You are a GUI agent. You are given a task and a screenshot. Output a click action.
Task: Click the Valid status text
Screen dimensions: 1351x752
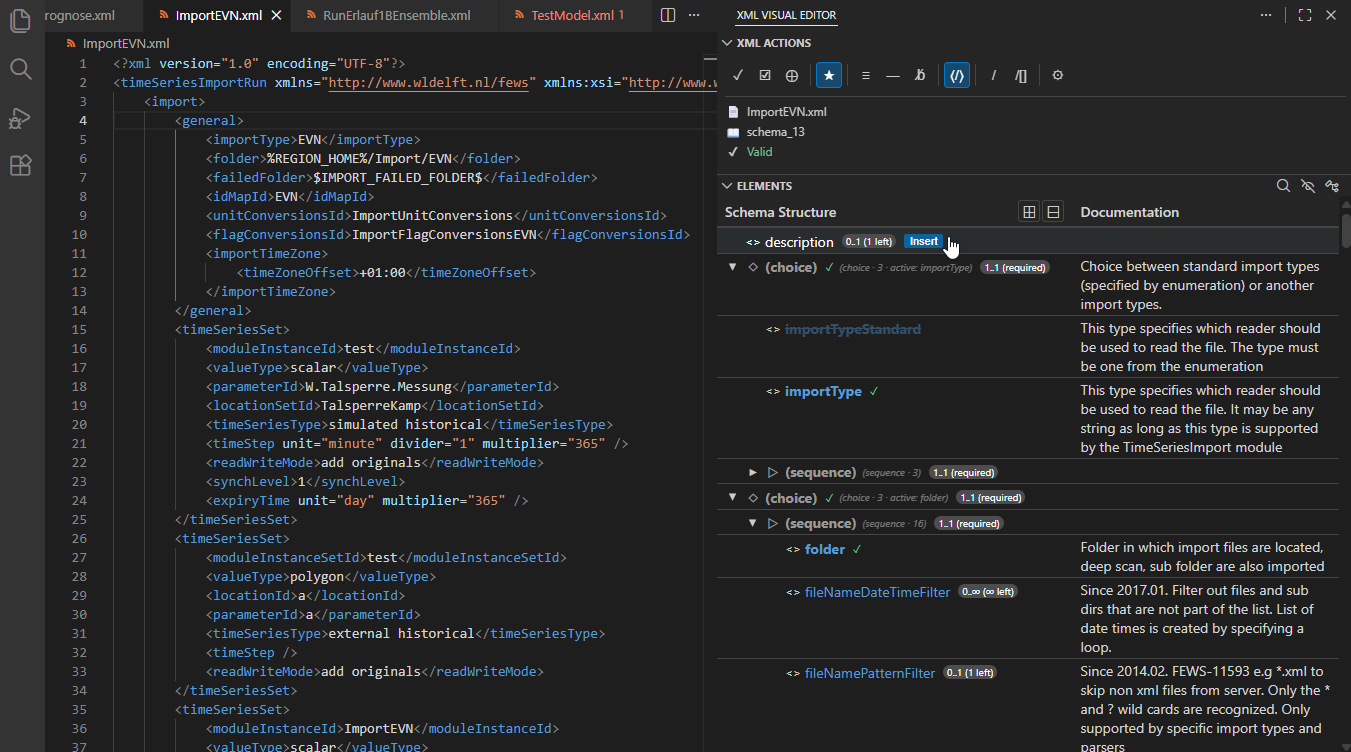[x=759, y=152]
